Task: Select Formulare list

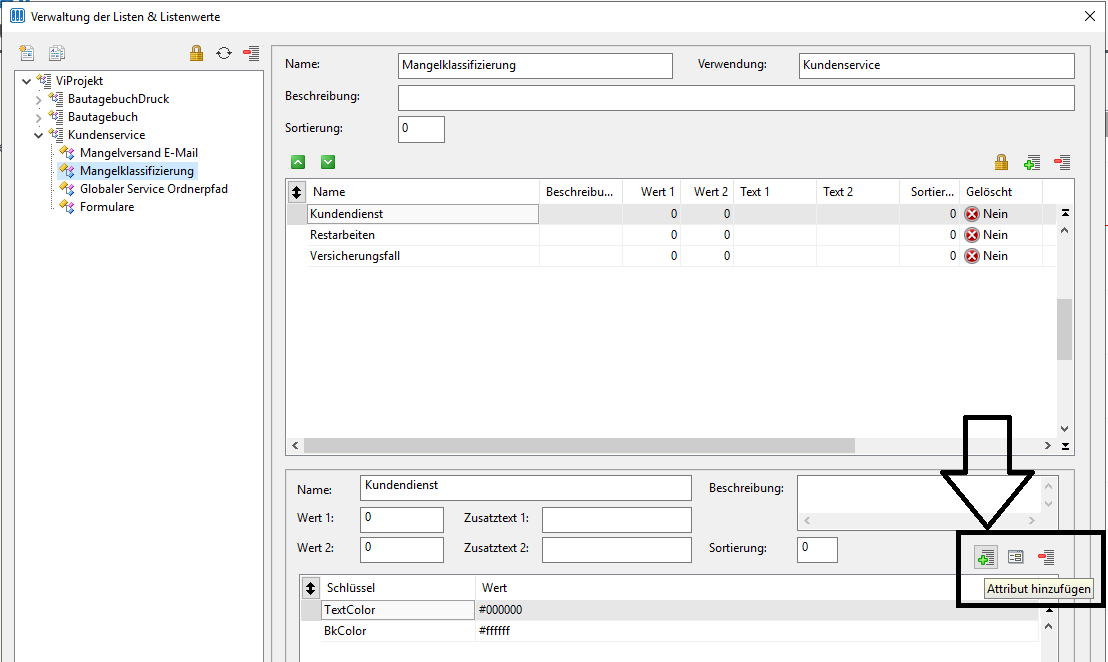Action: tap(107, 206)
